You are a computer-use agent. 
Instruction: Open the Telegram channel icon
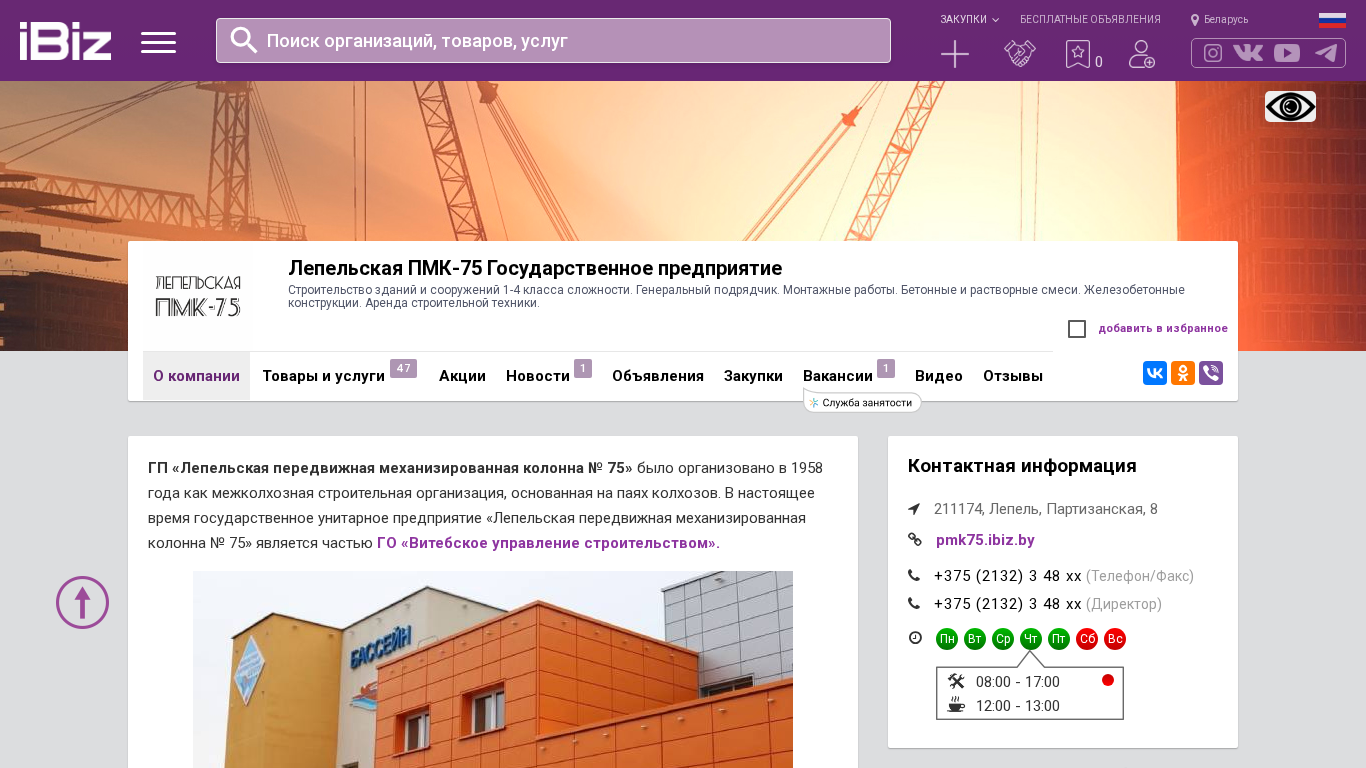[x=1326, y=53]
